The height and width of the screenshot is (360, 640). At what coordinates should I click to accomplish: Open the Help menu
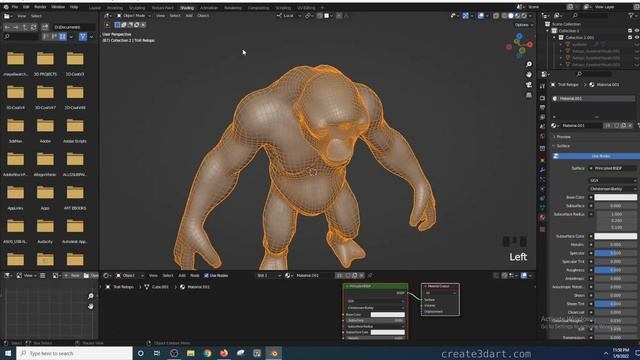tap(74, 7)
